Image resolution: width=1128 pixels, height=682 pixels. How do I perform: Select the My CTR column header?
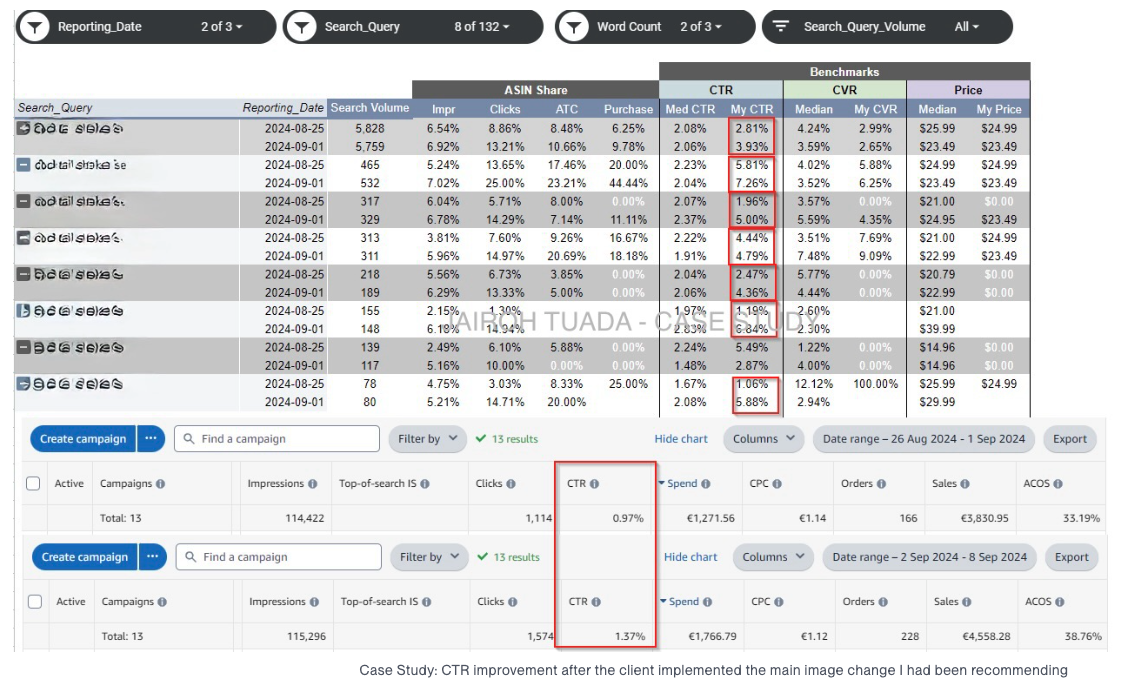click(x=752, y=109)
